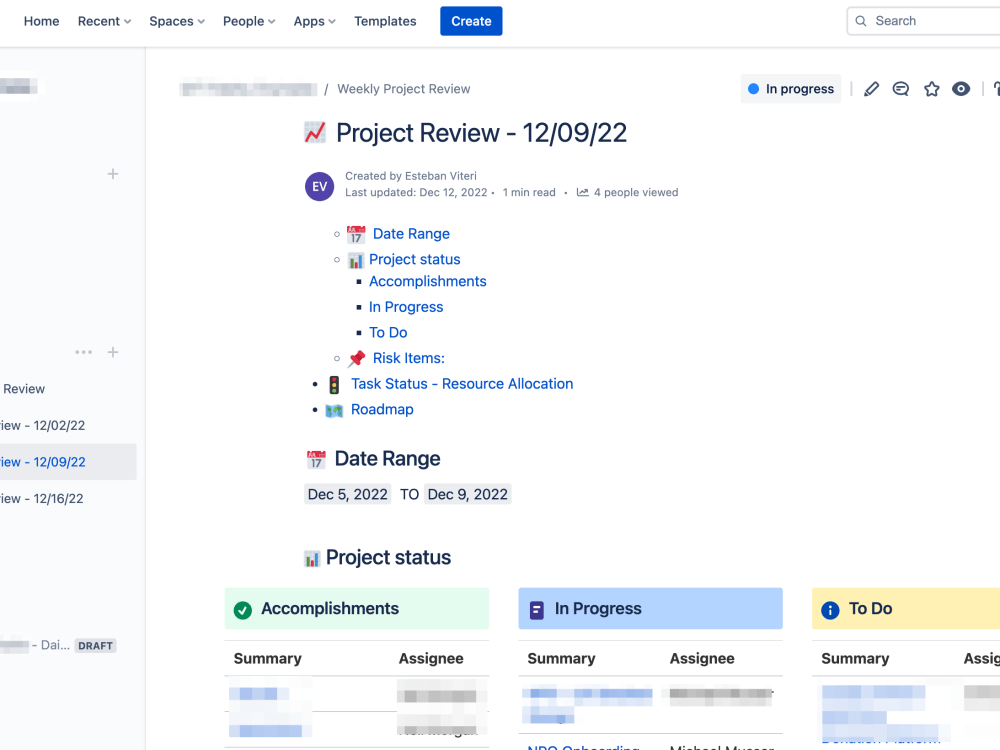Jump to Accomplishments contents link
The height and width of the screenshot is (750, 1000).
pyautogui.click(x=428, y=281)
